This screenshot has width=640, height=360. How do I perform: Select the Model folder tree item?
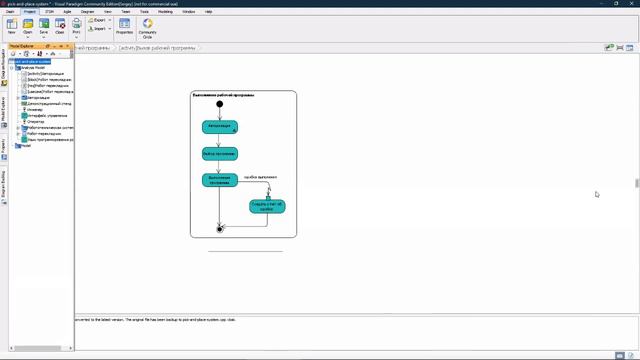tap(23, 146)
